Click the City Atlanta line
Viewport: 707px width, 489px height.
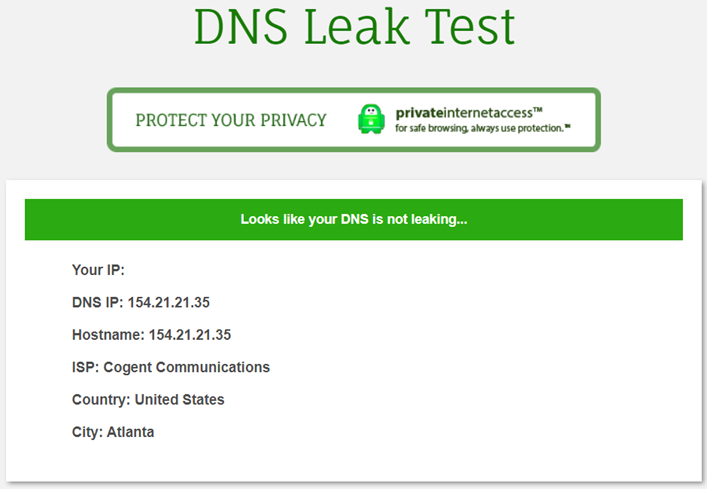tap(113, 432)
